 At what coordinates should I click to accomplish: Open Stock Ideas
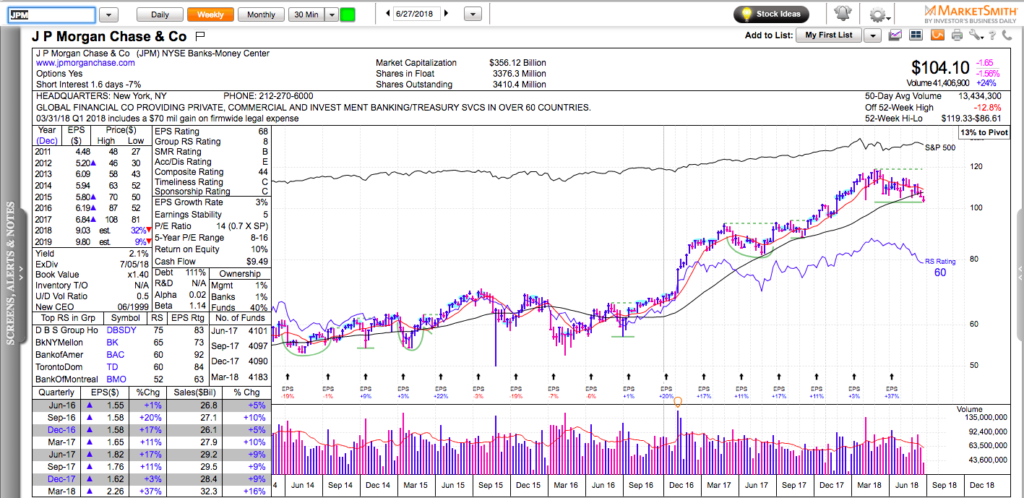tap(773, 14)
